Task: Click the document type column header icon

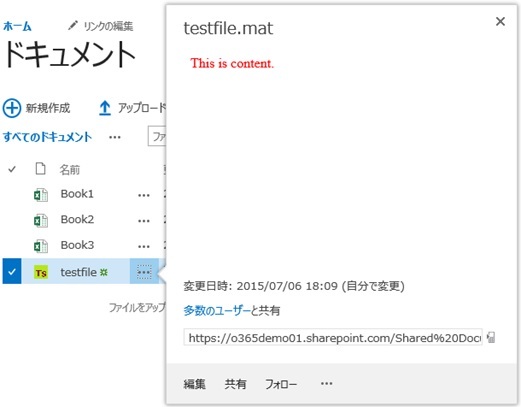Action: click(x=40, y=169)
